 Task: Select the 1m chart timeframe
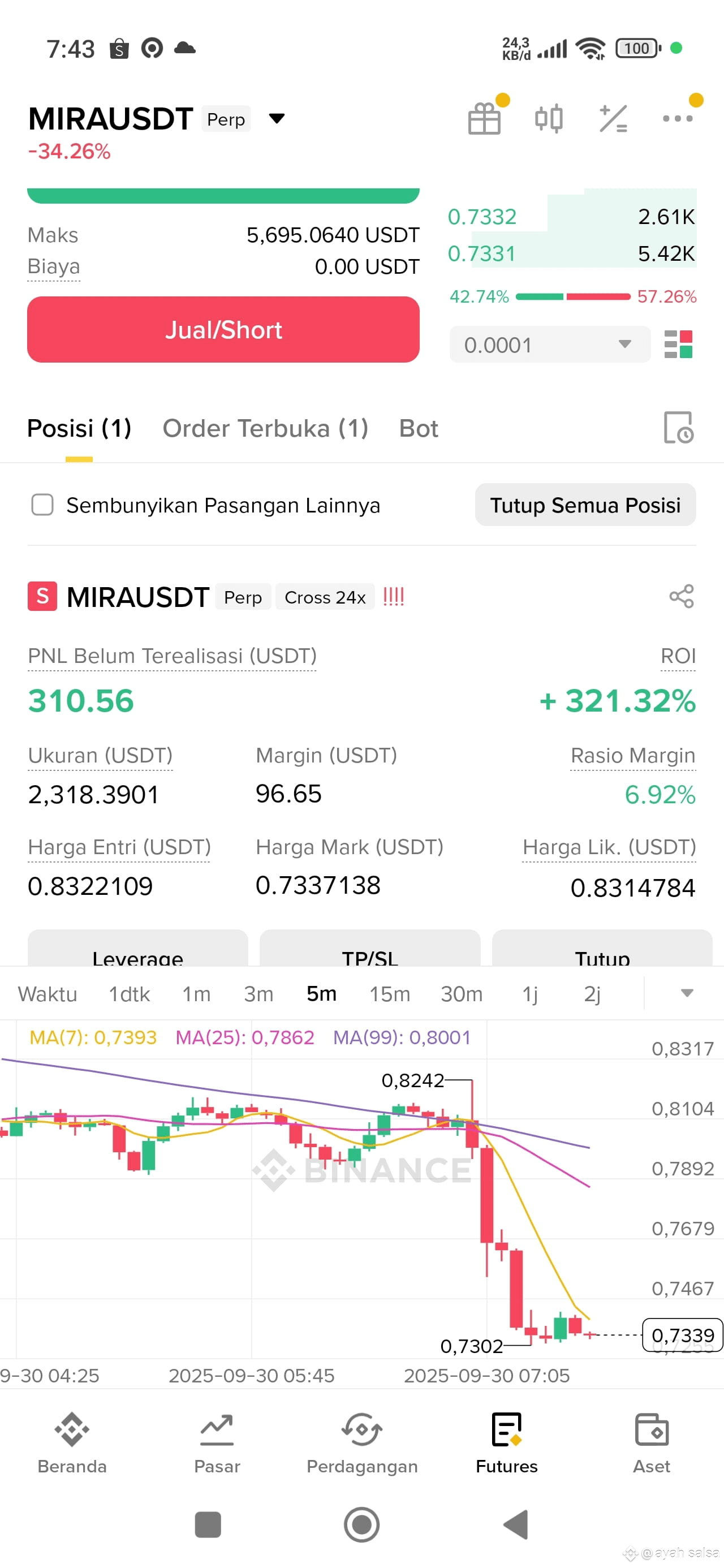[197, 994]
